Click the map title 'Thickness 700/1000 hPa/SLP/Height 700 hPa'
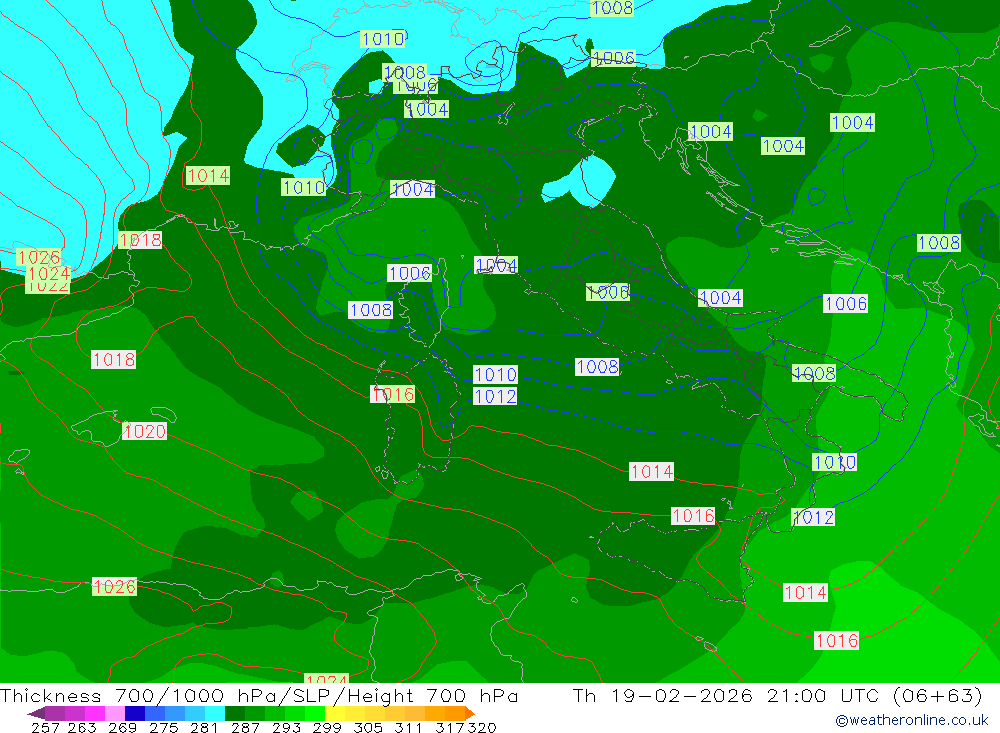This screenshot has width=1000, height=733. (x=259, y=695)
